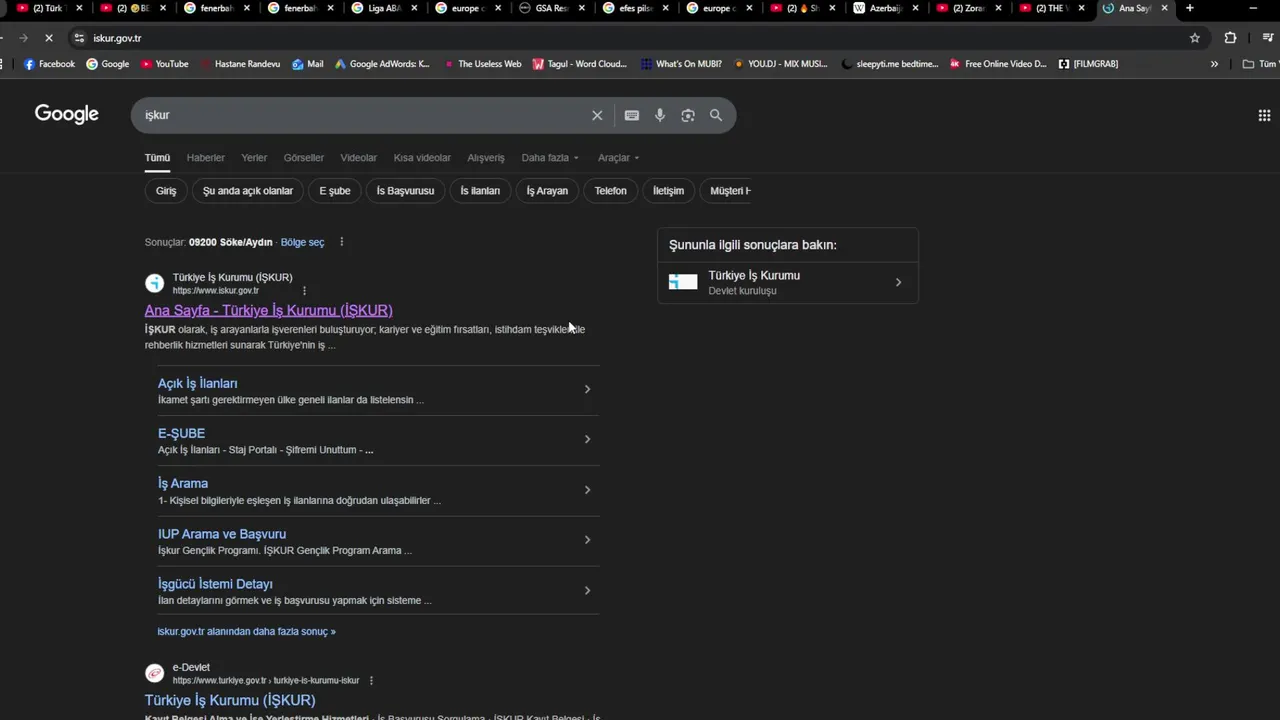Open The Useless Web bookmark
This screenshot has height=720, width=1280.
point(483,64)
